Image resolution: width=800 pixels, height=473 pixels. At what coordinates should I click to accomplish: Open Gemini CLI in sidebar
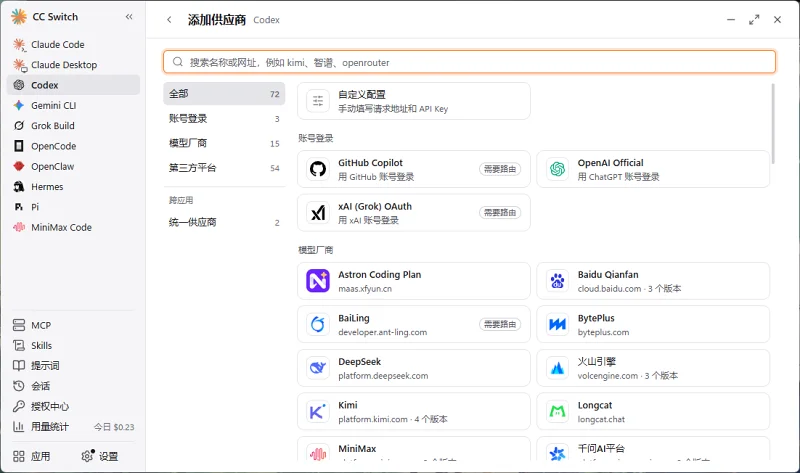[73, 106]
